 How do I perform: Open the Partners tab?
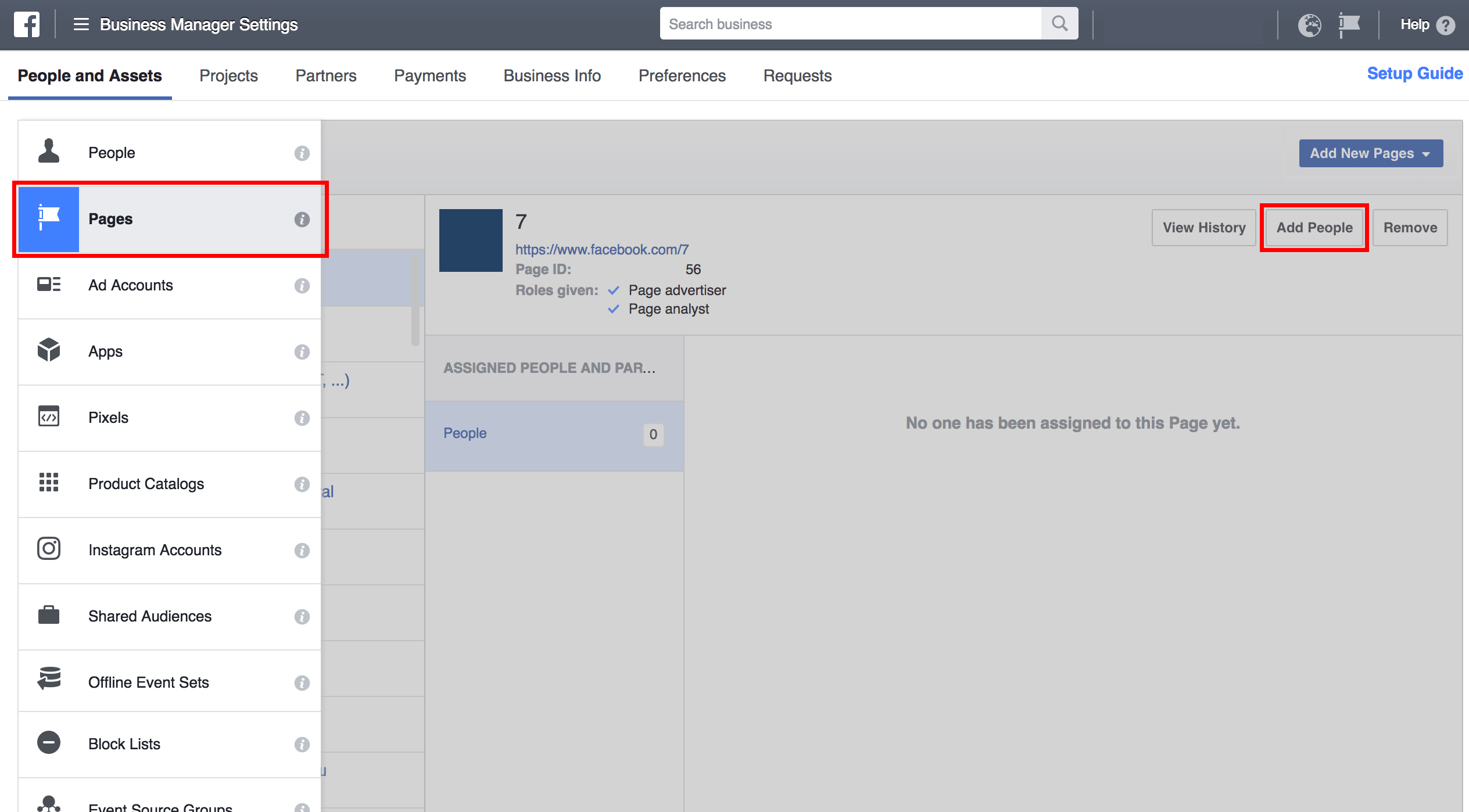point(326,76)
